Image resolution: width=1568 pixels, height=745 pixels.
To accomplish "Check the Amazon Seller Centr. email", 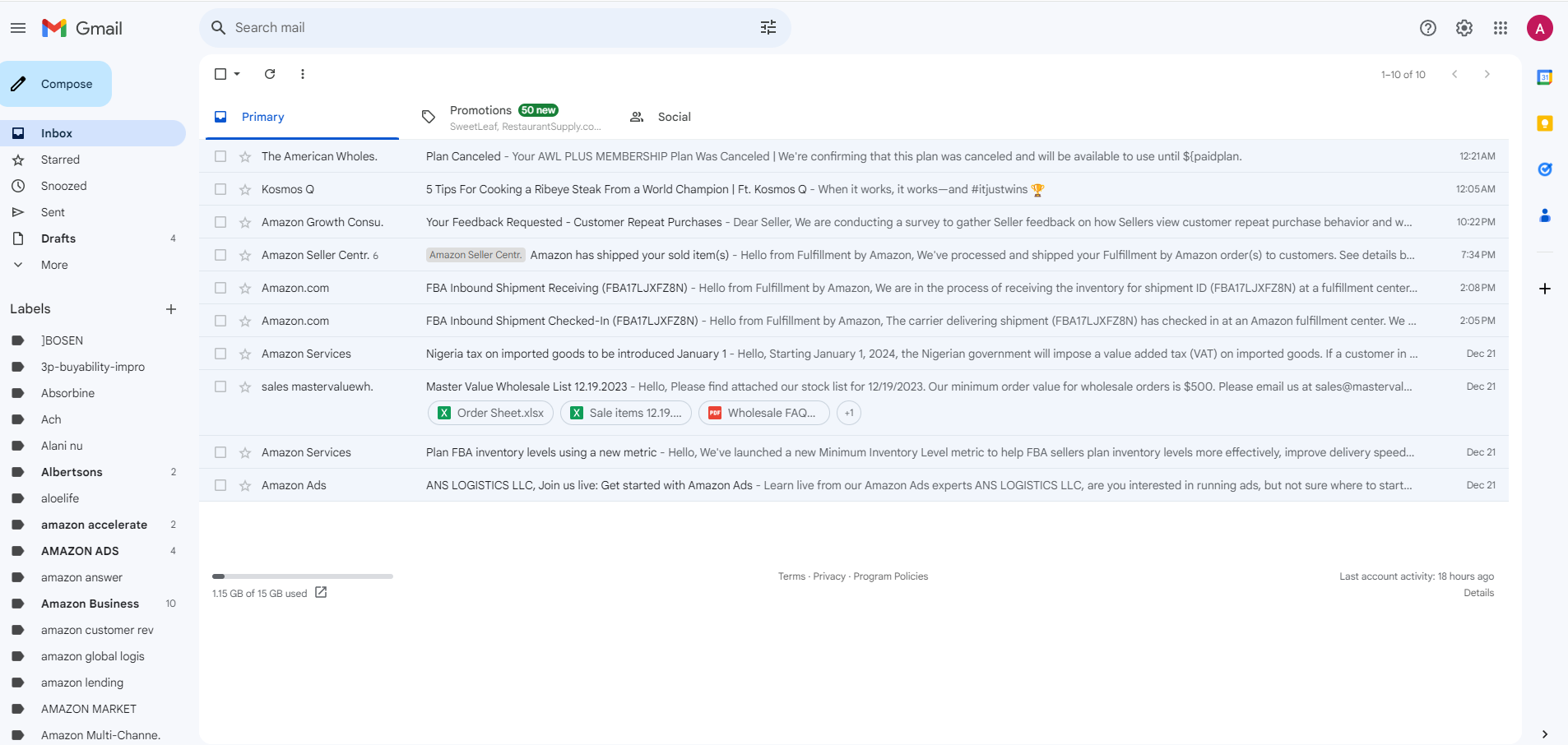I will click(220, 255).
